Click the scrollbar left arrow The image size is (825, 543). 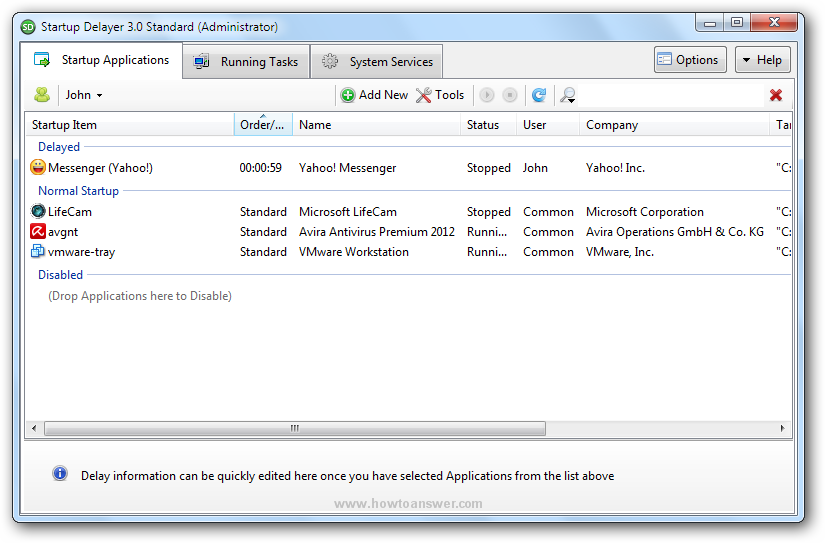[34, 428]
